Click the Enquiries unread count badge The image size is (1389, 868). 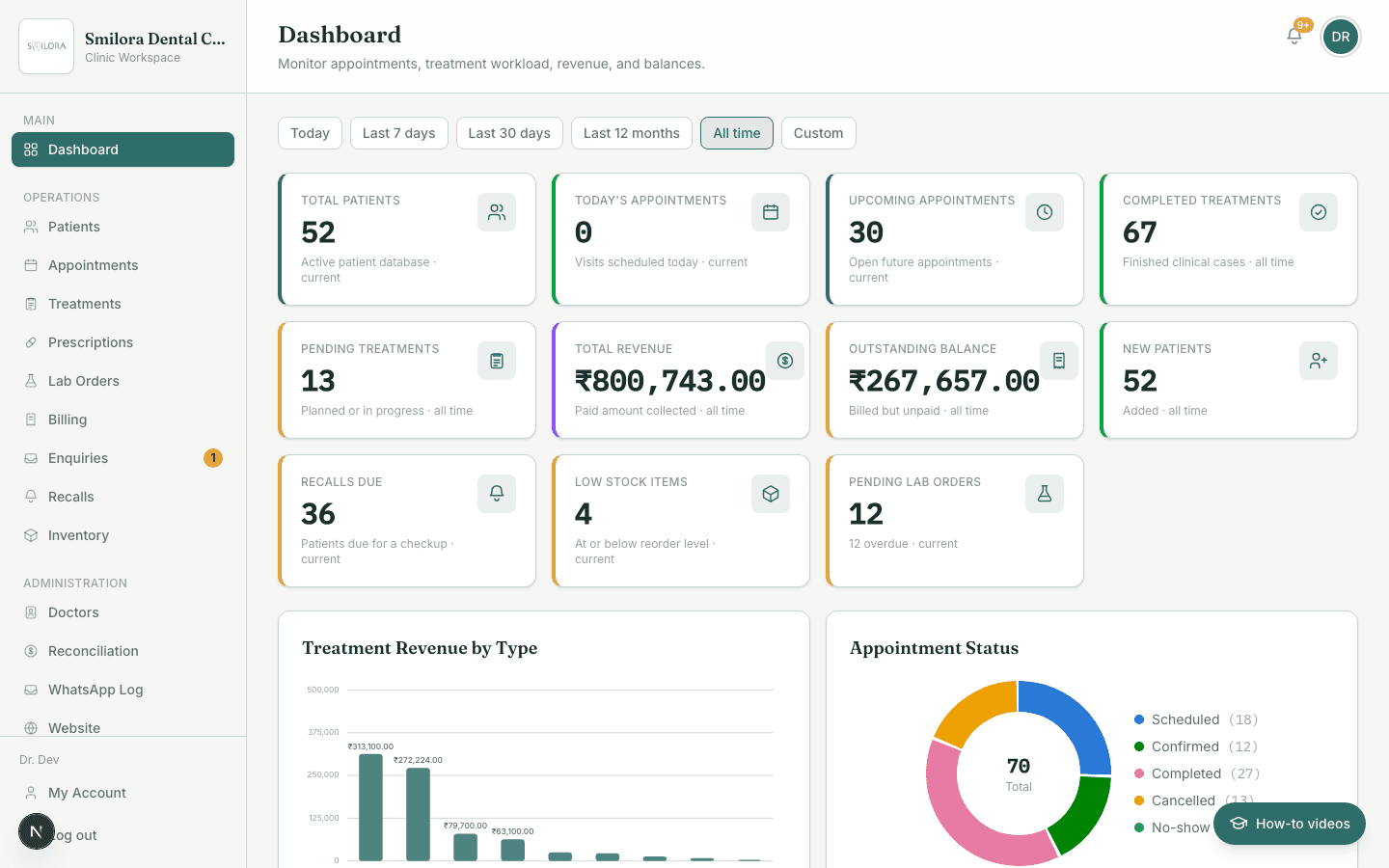(213, 458)
